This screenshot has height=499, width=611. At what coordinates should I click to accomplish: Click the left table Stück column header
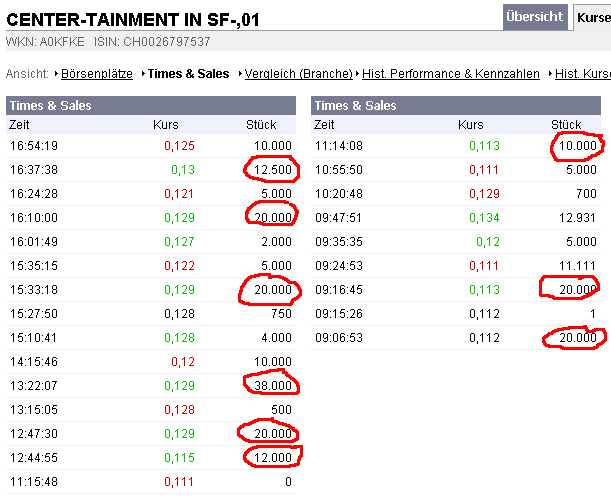(261, 125)
